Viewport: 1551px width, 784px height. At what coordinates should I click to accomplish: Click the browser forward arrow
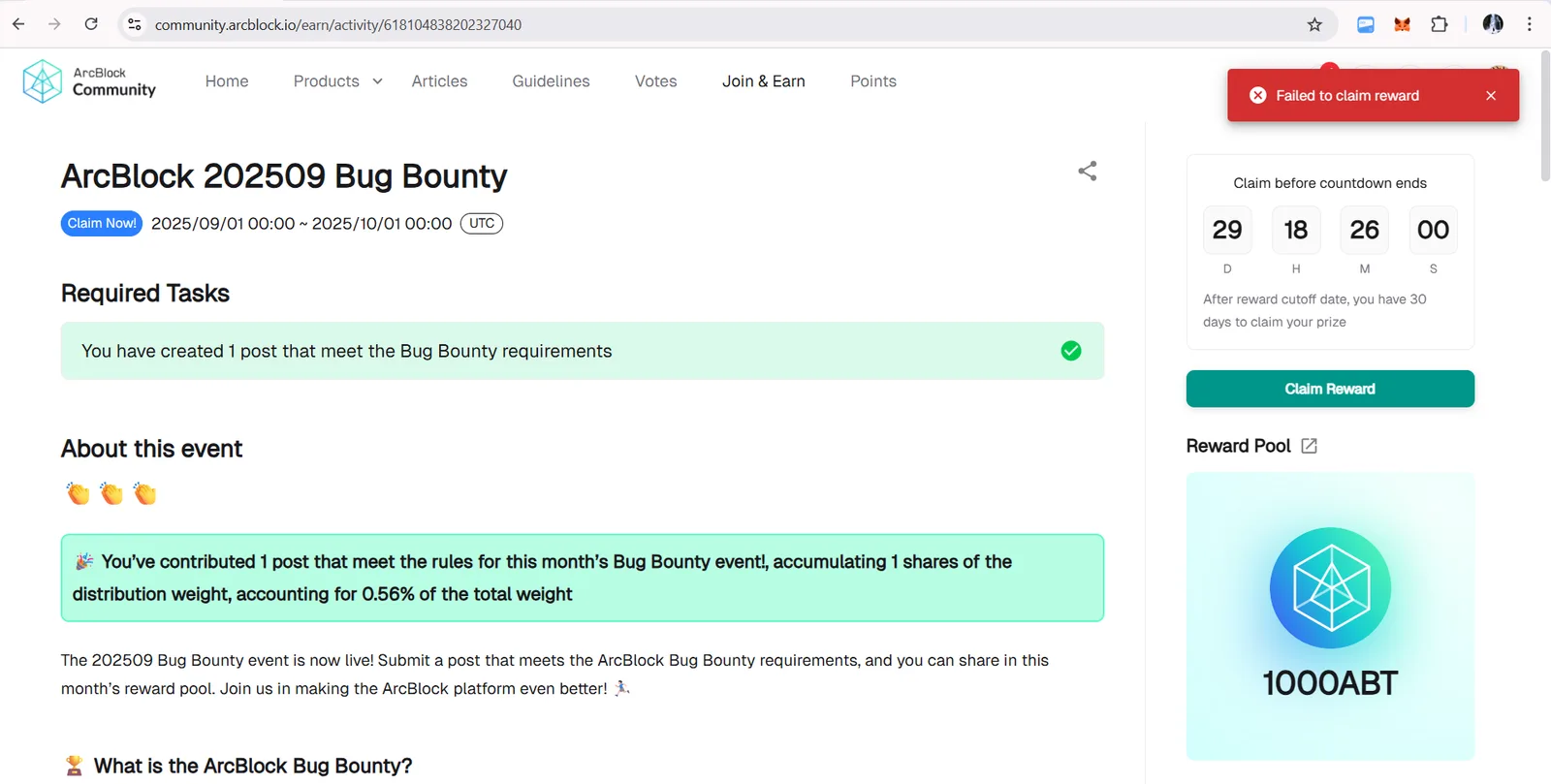[x=54, y=24]
